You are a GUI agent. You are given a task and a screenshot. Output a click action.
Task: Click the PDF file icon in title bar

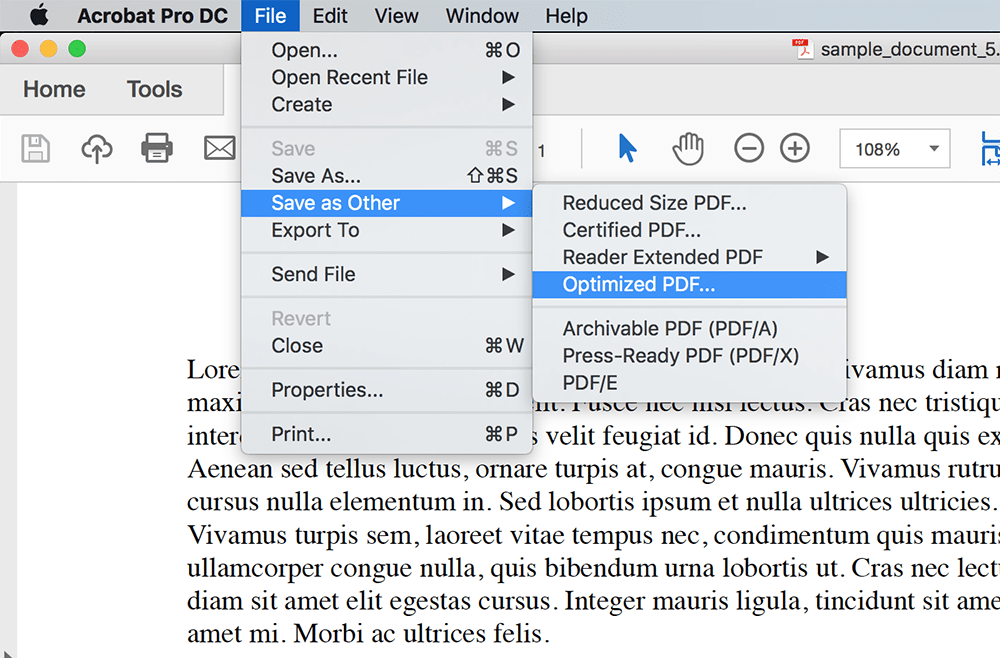tap(802, 49)
